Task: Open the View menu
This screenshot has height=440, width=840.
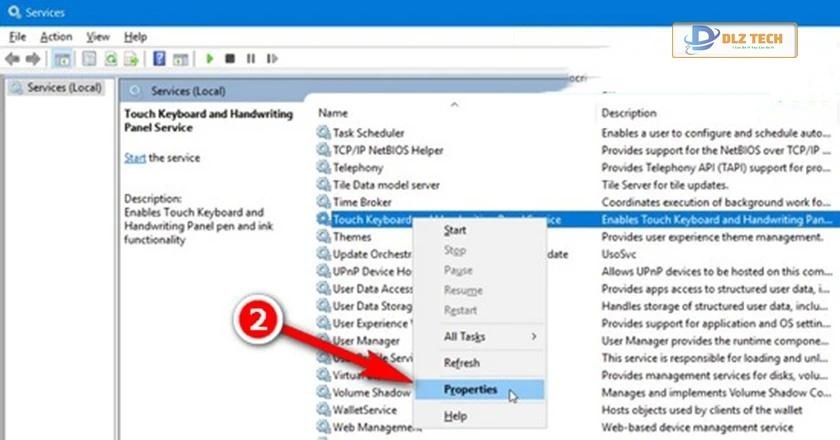Action: 98,37
